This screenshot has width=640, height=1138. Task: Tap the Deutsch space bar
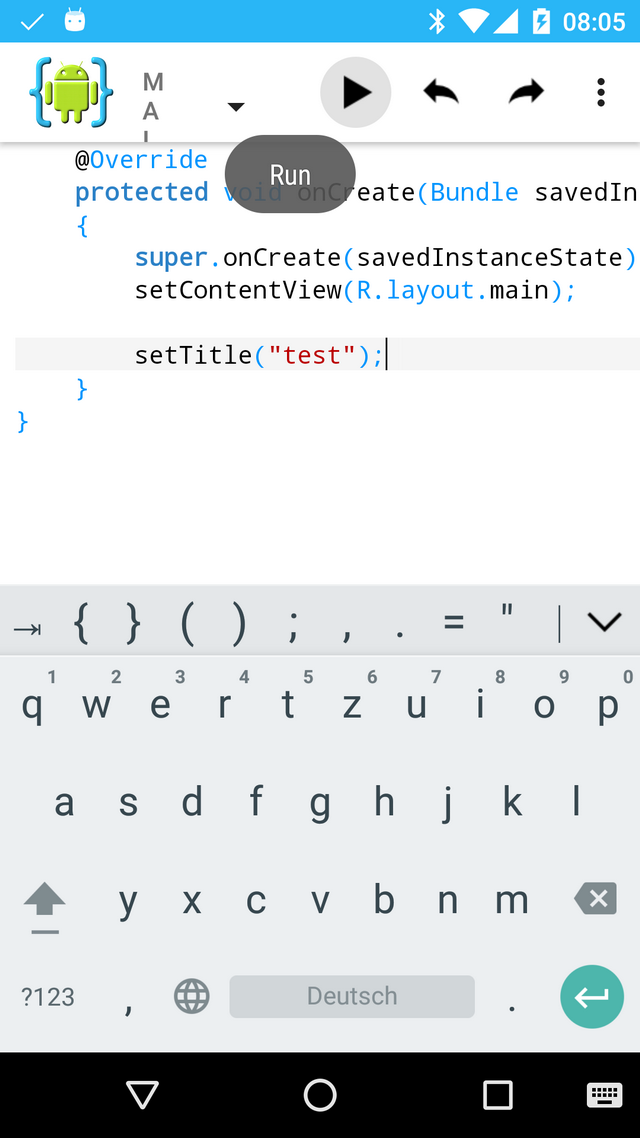pos(352,996)
